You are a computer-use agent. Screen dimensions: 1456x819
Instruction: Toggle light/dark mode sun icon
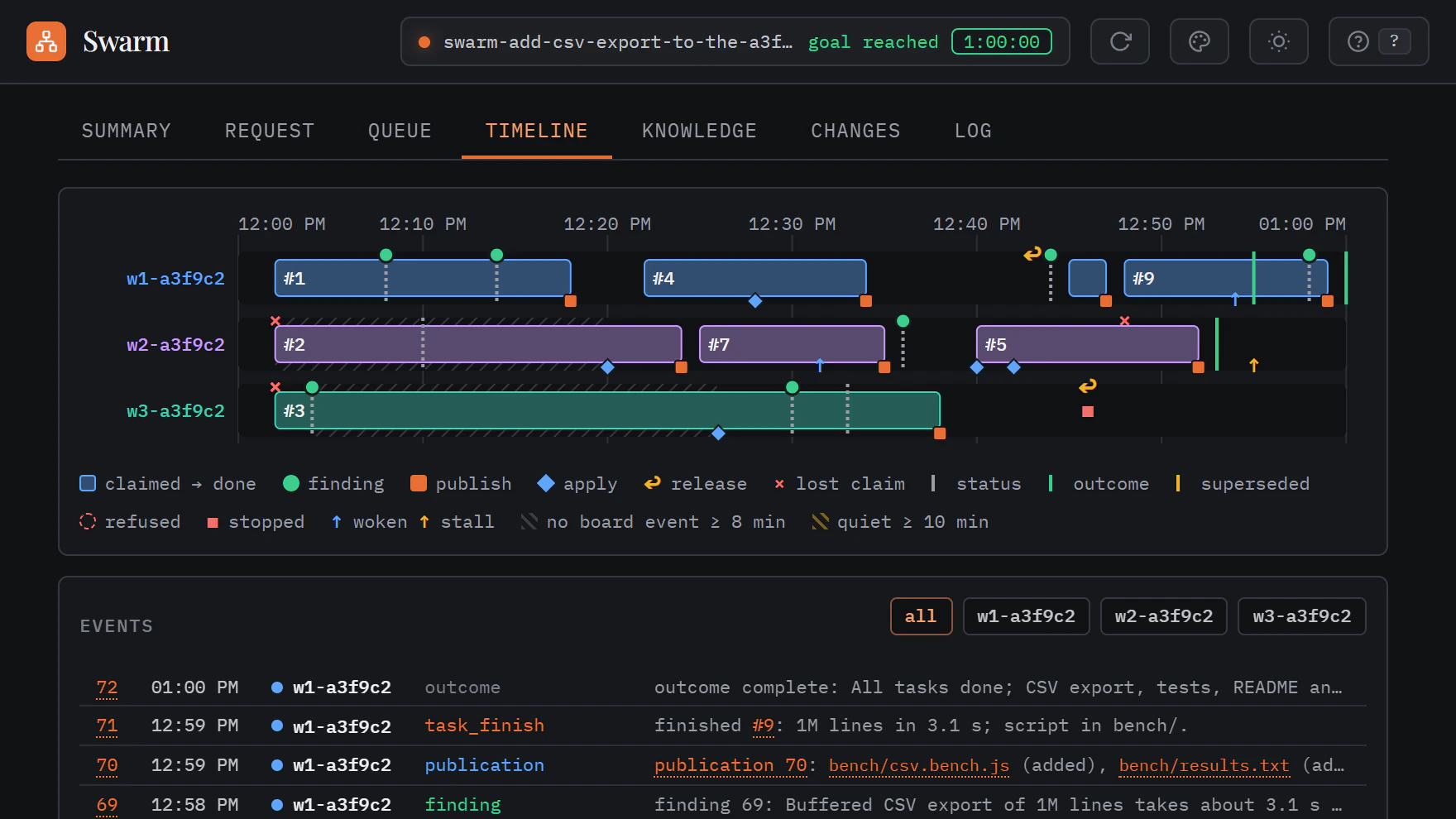(1279, 41)
